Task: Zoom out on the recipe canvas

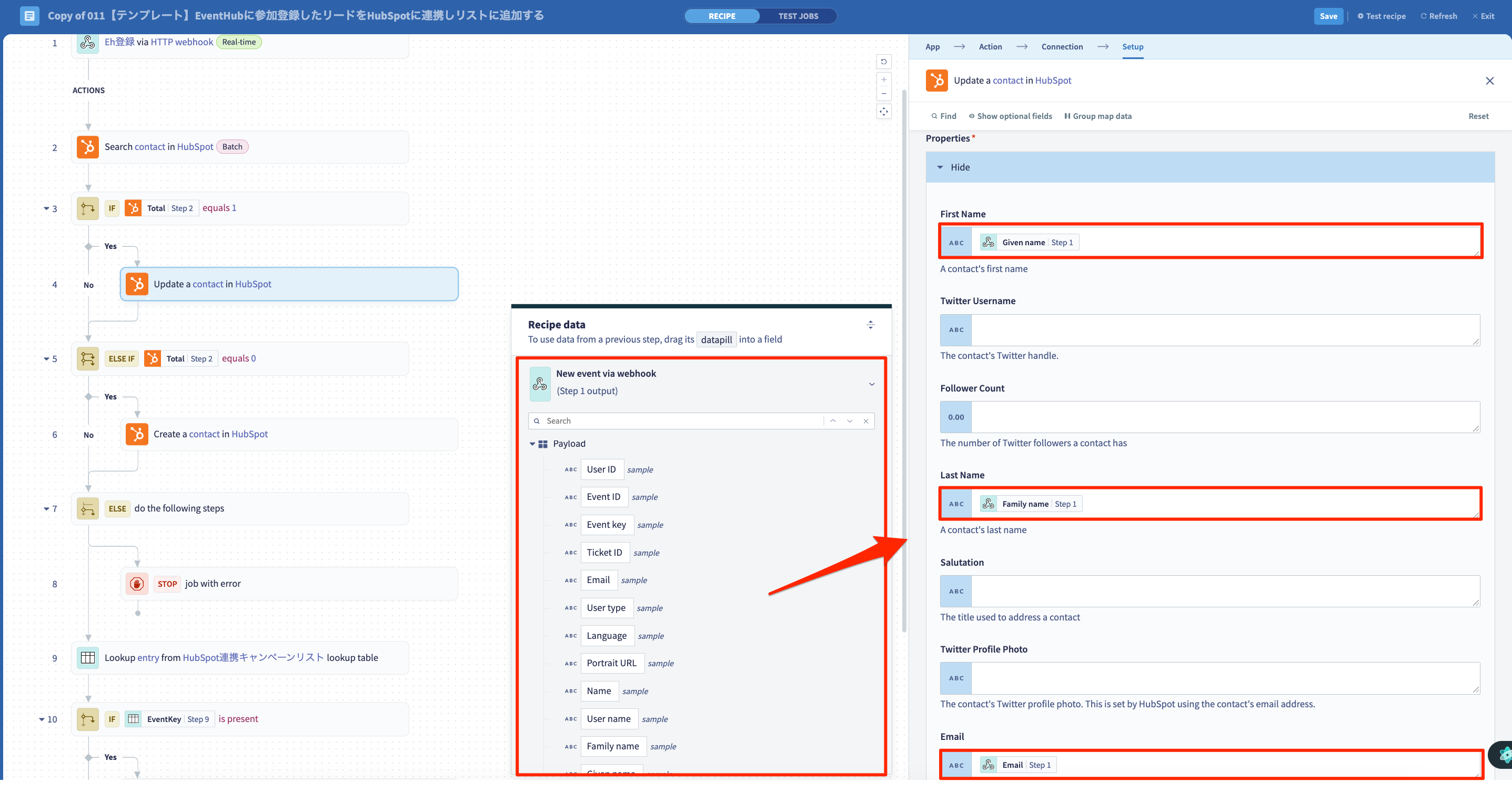Action: coord(883,94)
